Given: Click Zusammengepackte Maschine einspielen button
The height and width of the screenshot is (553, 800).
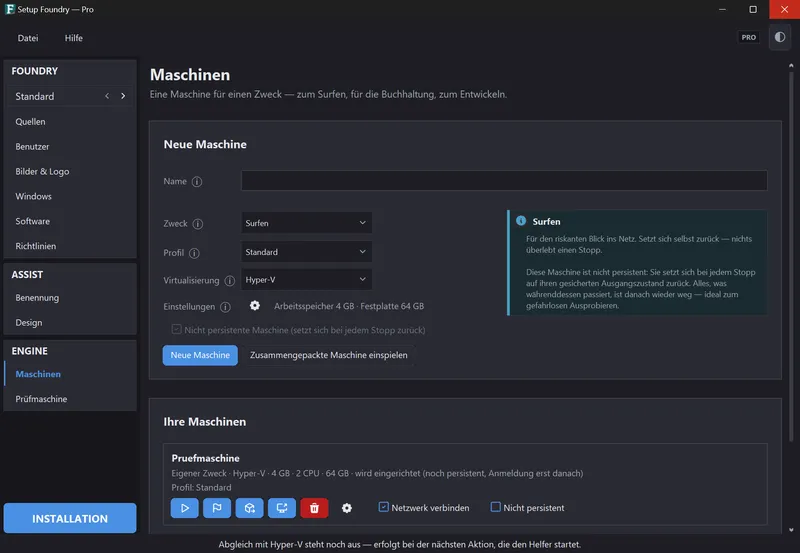Looking at the screenshot, I should (329, 355).
